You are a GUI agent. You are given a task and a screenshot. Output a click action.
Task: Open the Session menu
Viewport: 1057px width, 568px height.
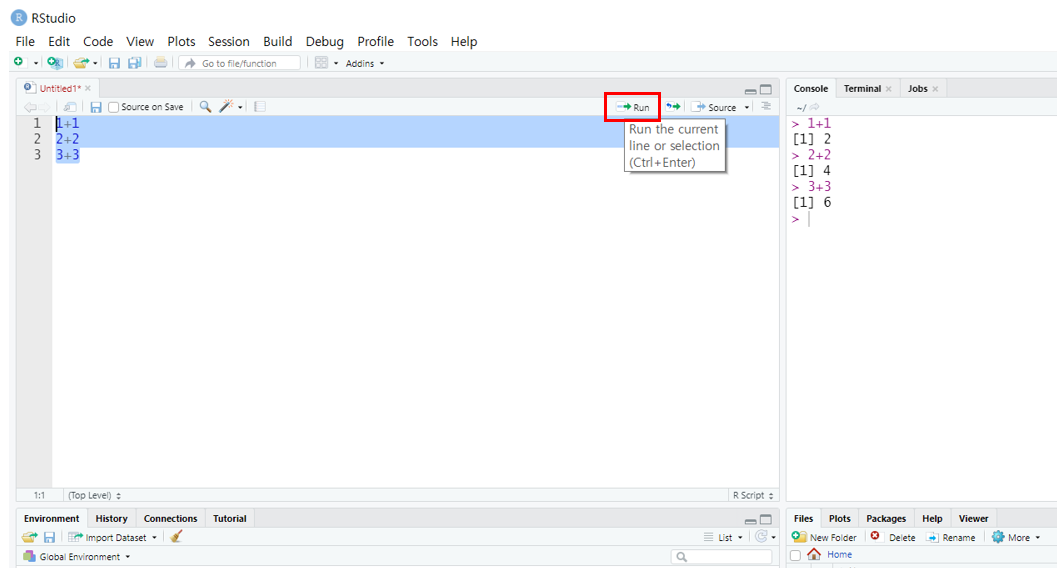click(229, 41)
